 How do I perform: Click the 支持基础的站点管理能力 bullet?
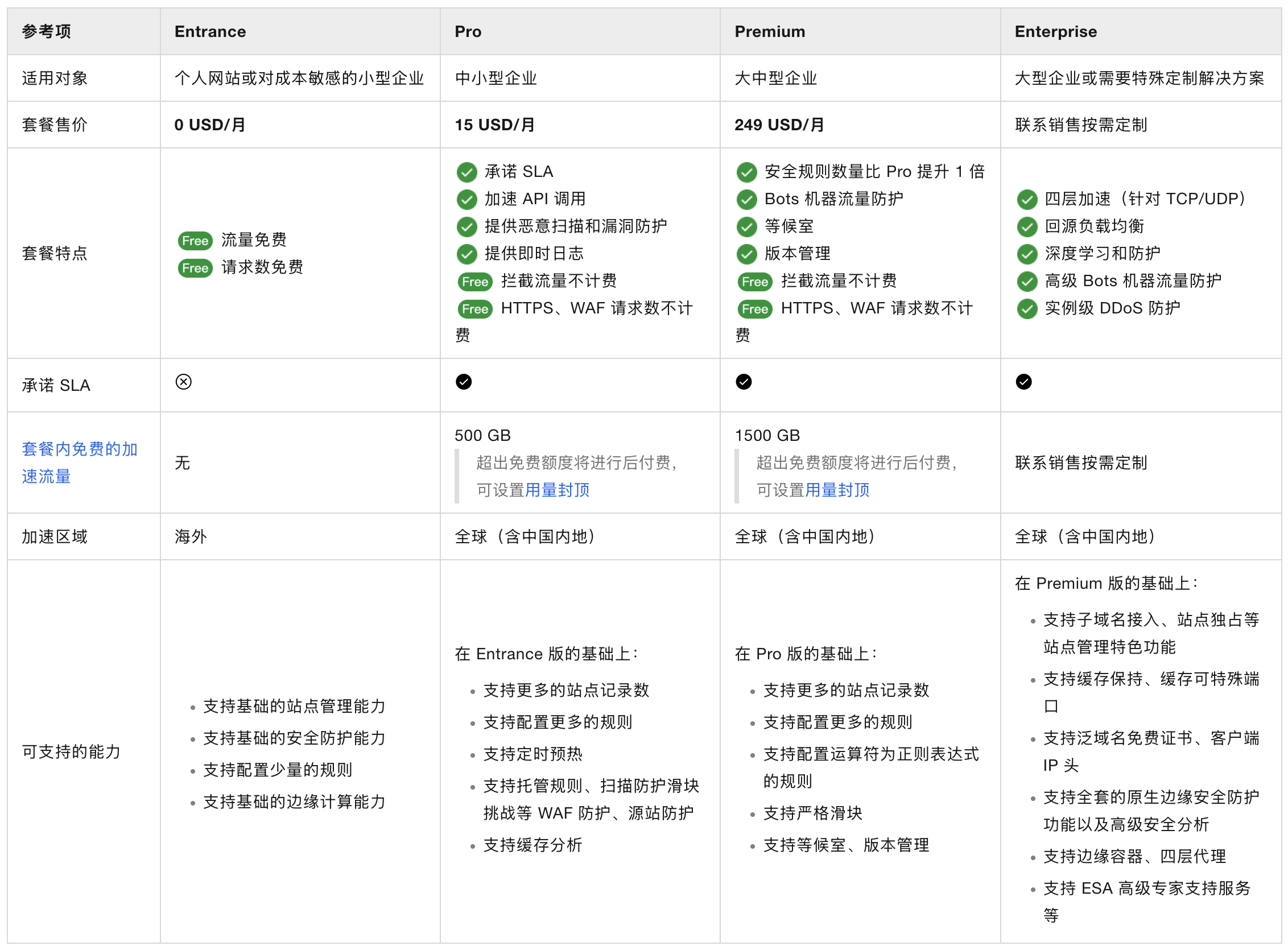click(294, 706)
